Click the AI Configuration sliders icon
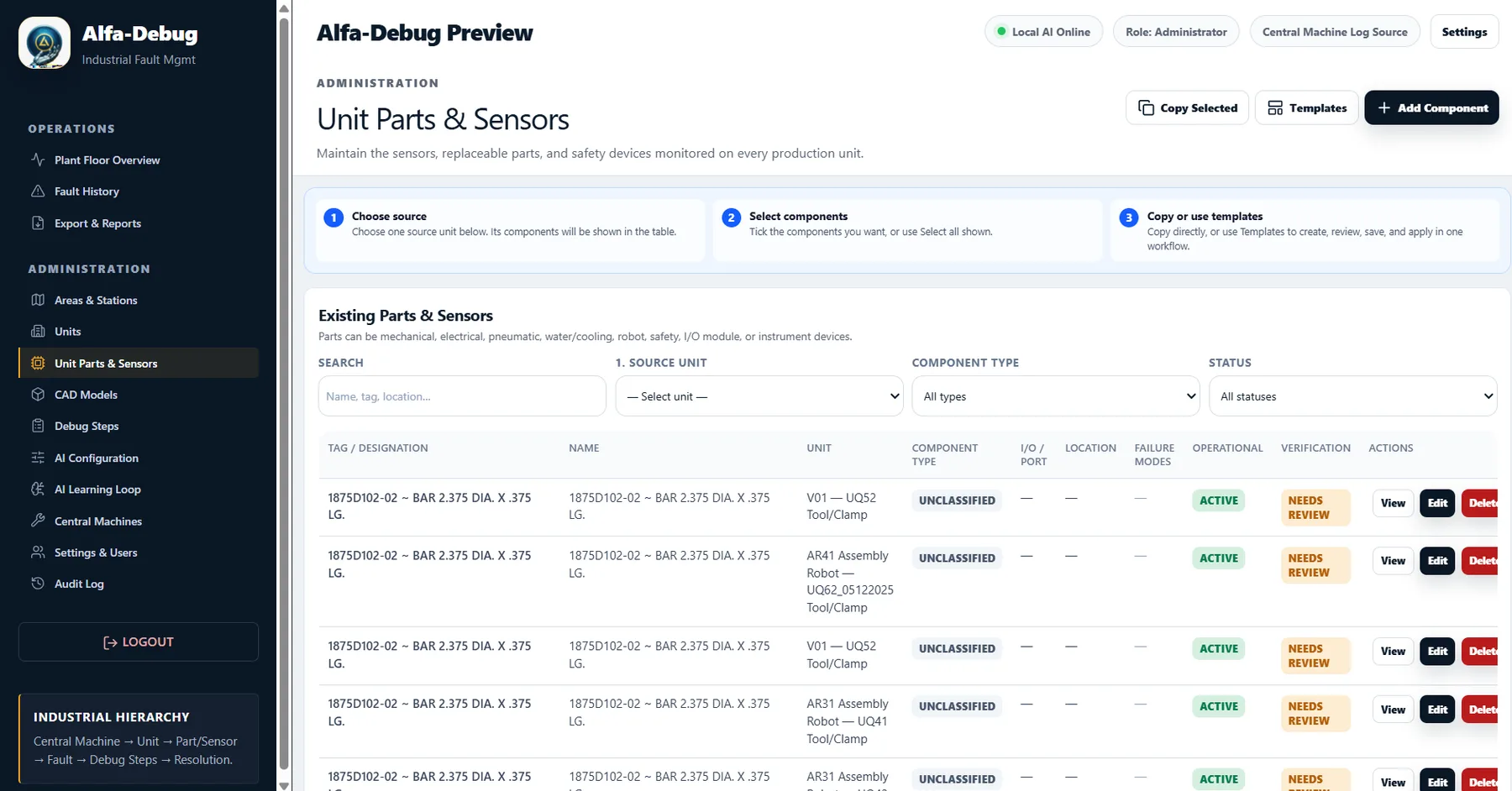This screenshot has width=1512, height=791. coord(38,458)
